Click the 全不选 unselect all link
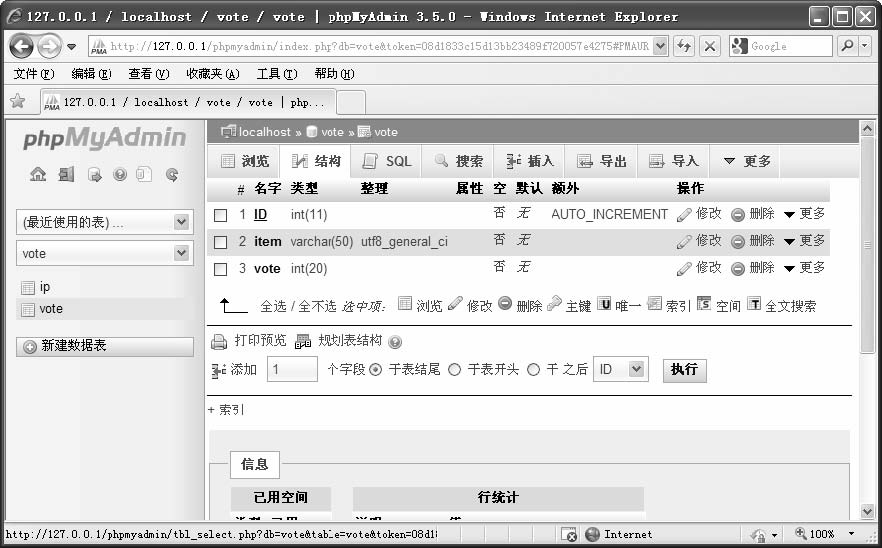 pyautogui.click(x=317, y=306)
